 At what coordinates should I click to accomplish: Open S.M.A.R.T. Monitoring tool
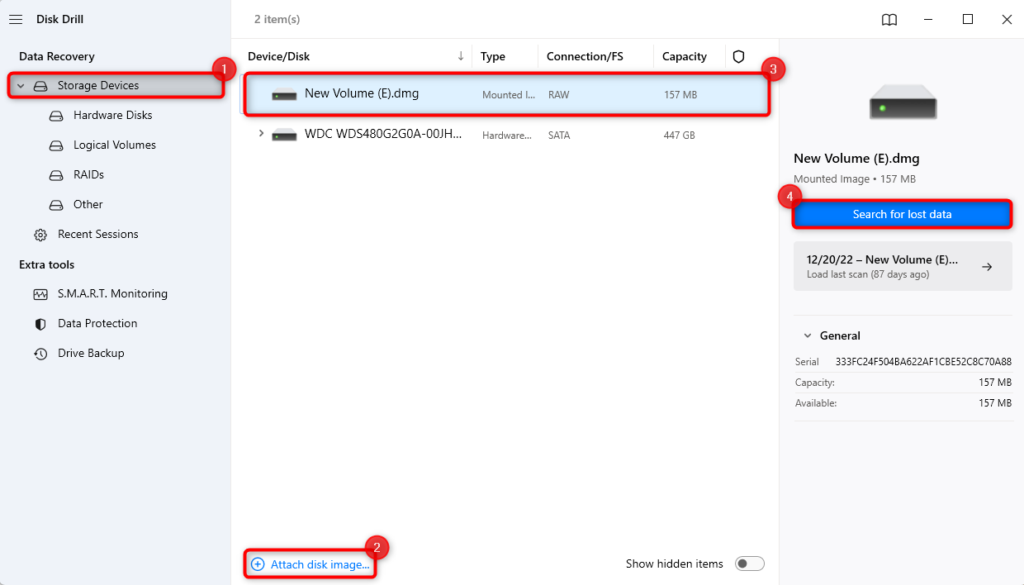coord(110,293)
